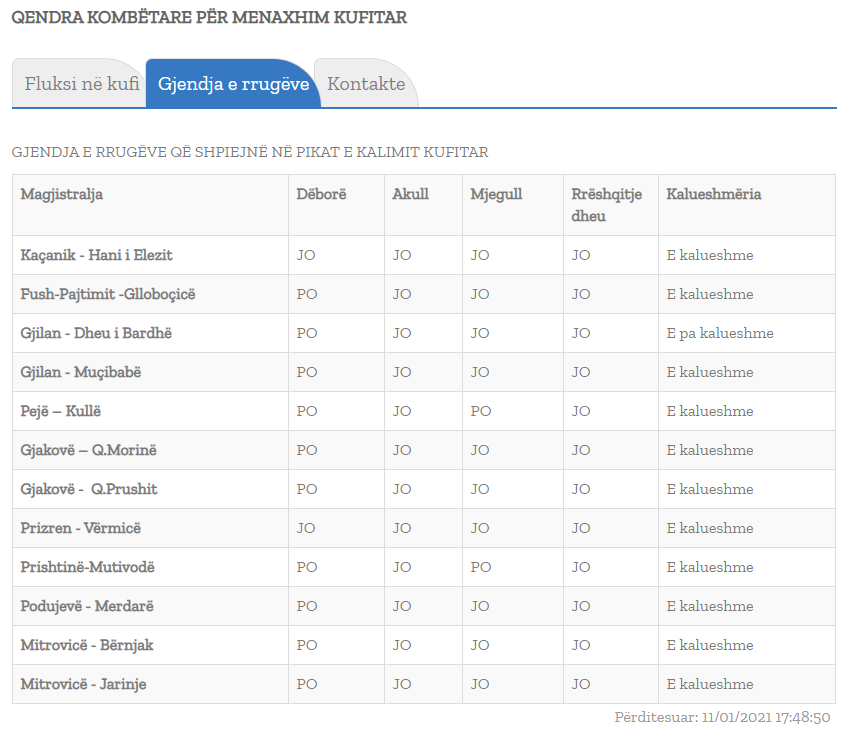Click the Akull column header
848x734 pixels.
coord(410,194)
